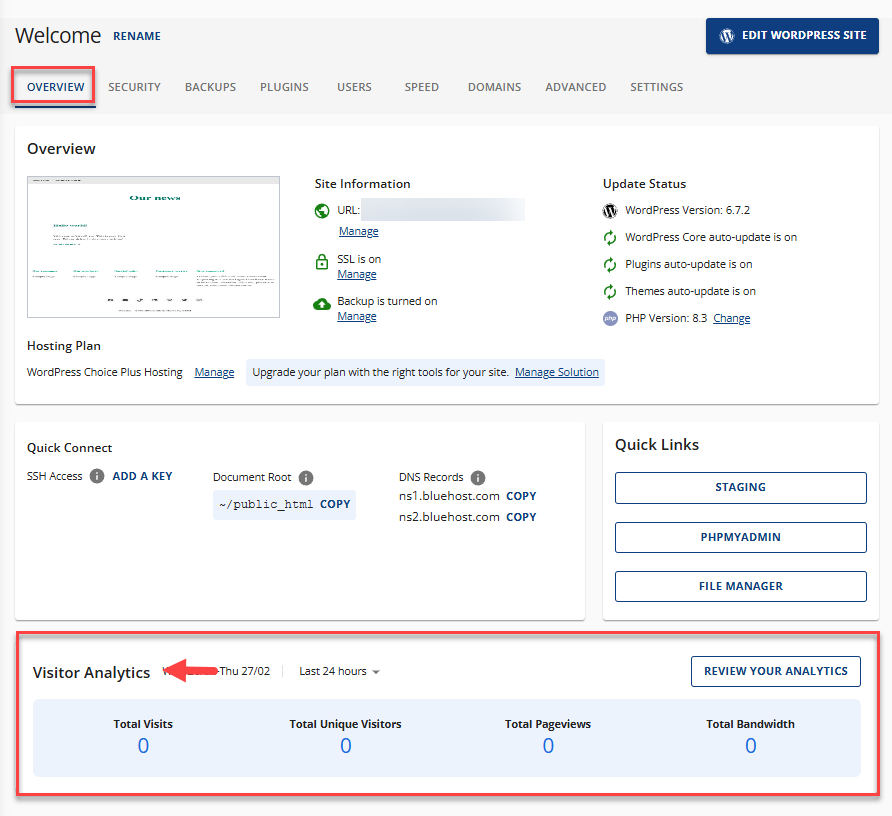Open the Overview tab
This screenshot has width=892, height=816.
pos(56,87)
